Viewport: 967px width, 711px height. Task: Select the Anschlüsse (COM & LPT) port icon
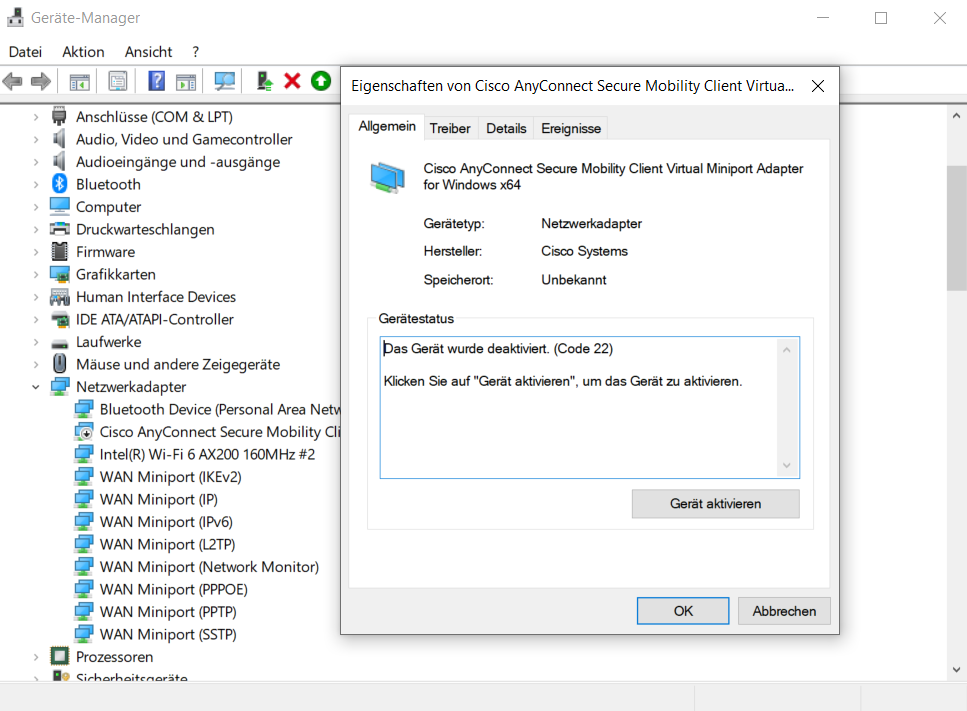click(59, 116)
